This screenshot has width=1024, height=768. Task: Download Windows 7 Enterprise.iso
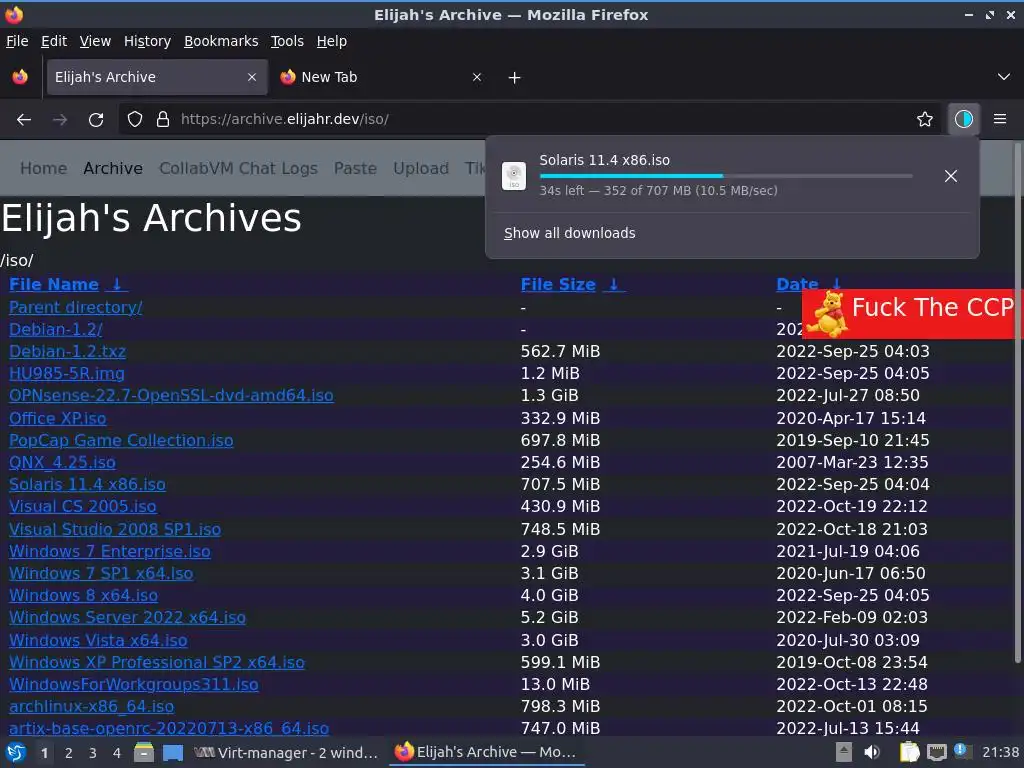pyautogui.click(x=110, y=551)
